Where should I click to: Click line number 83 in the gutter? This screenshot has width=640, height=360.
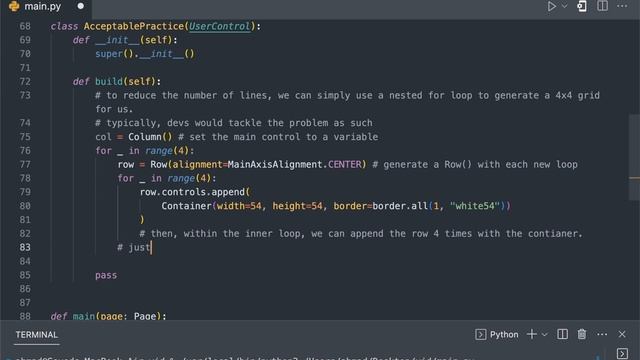(25, 247)
